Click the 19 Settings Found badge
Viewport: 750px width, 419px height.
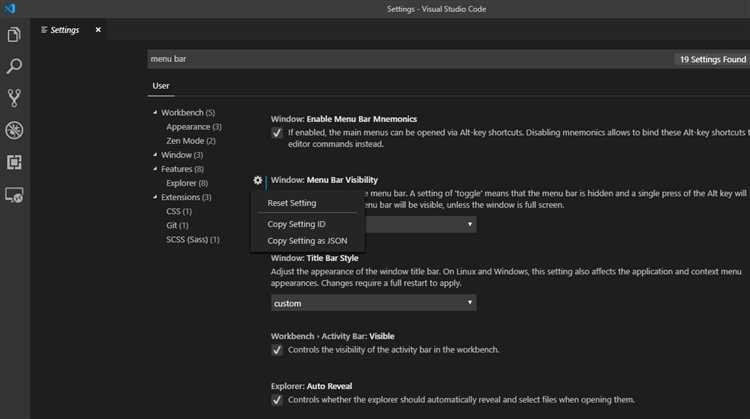(713, 59)
